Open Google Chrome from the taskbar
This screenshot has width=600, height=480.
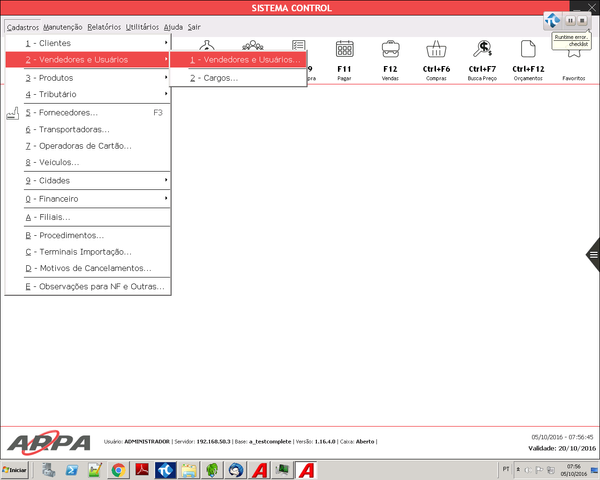(118, 469)
